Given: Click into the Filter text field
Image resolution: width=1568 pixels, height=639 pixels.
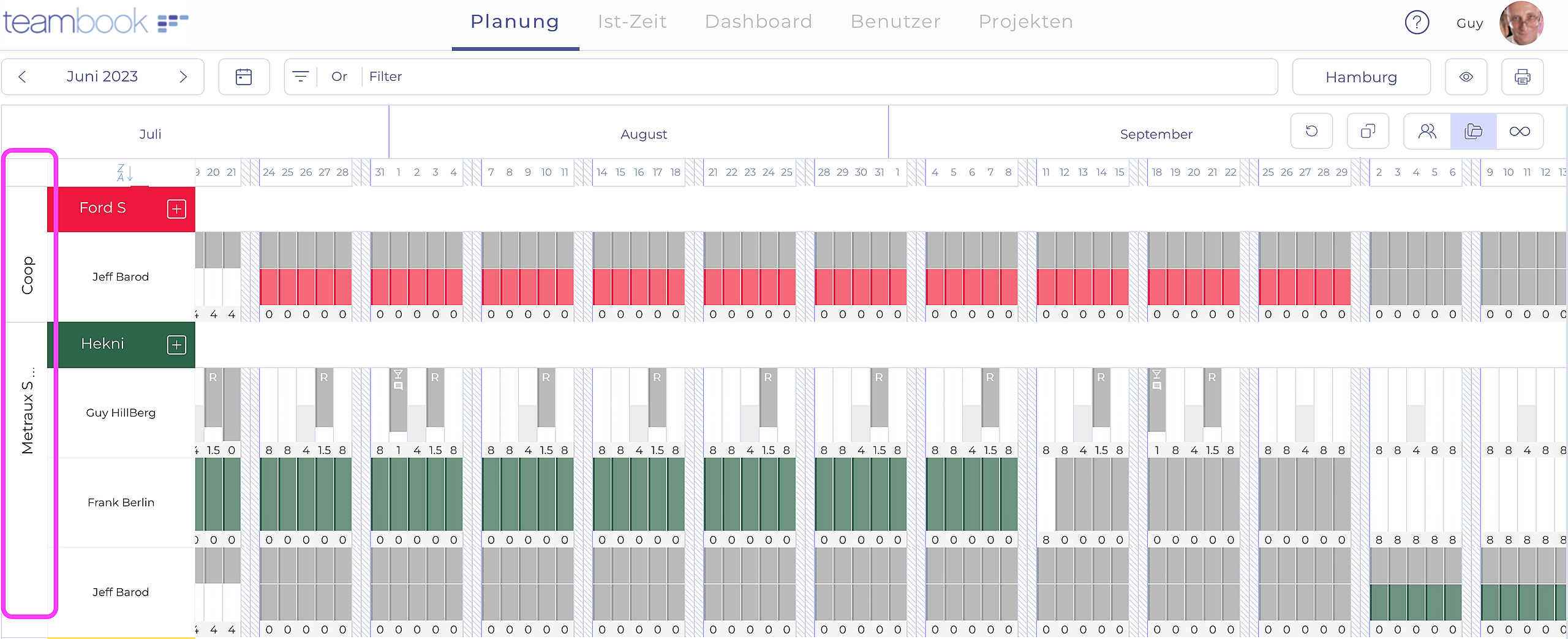Looking at the screenshot, I should click(x=796, y=77).
